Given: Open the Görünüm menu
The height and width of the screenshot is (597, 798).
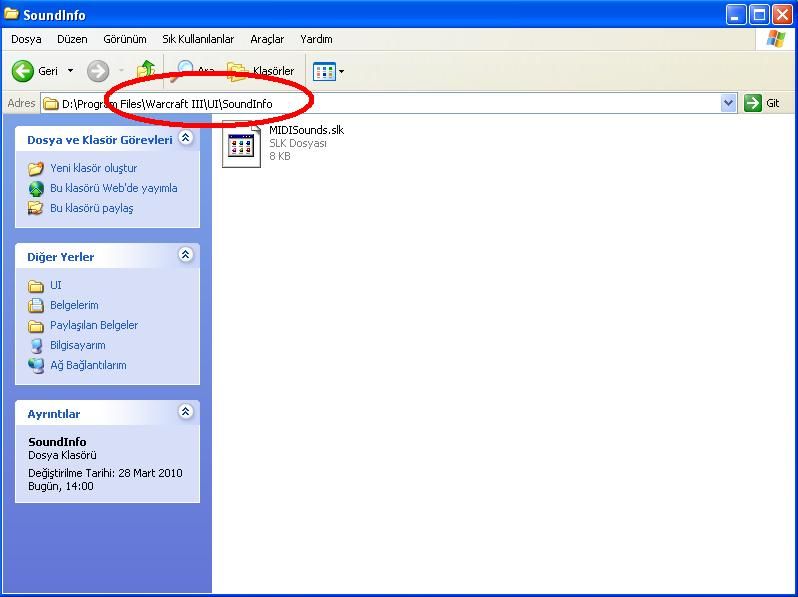Looking at the screenshot, I should (x=125, y=39).
